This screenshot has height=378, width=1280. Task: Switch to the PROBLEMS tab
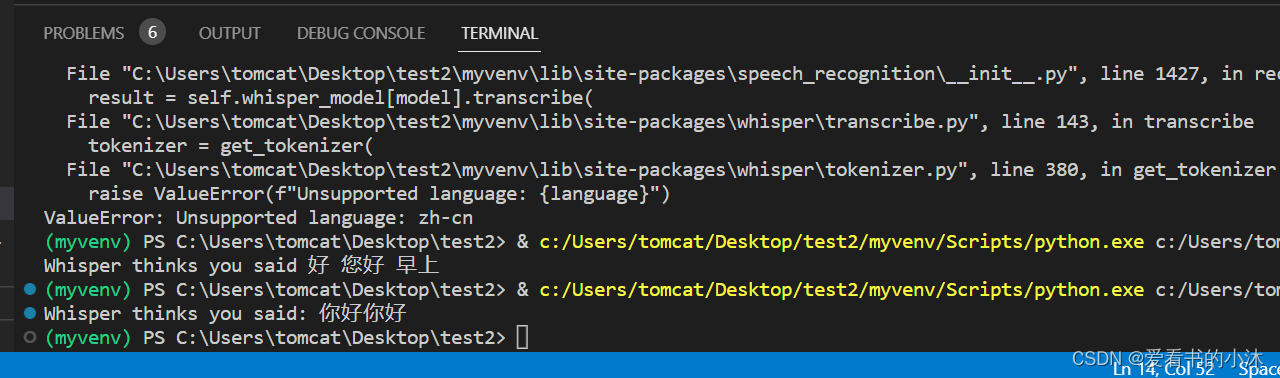pyautogui.click(x=84, y=33)
